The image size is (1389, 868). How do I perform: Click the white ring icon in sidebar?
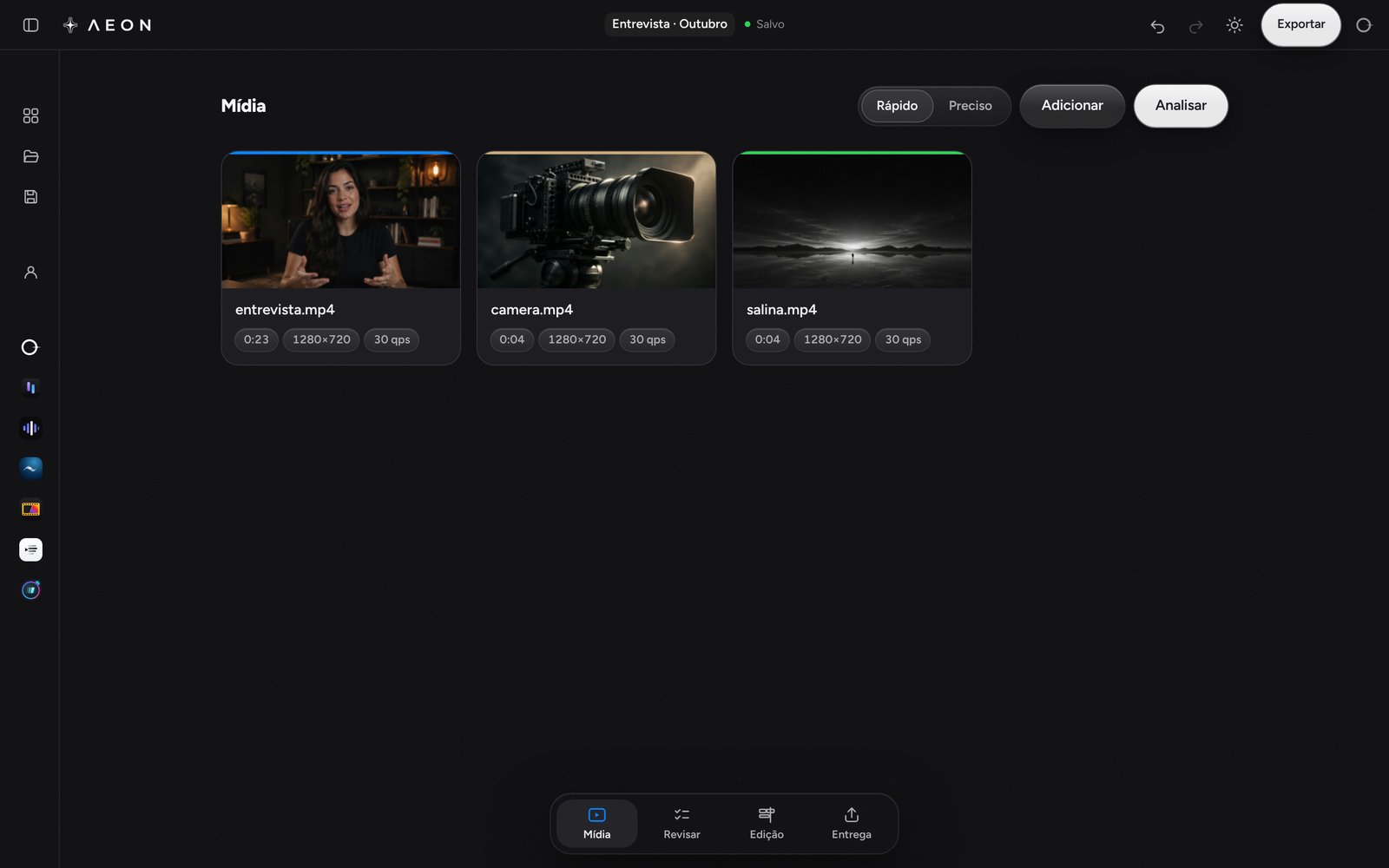point(30,347)
